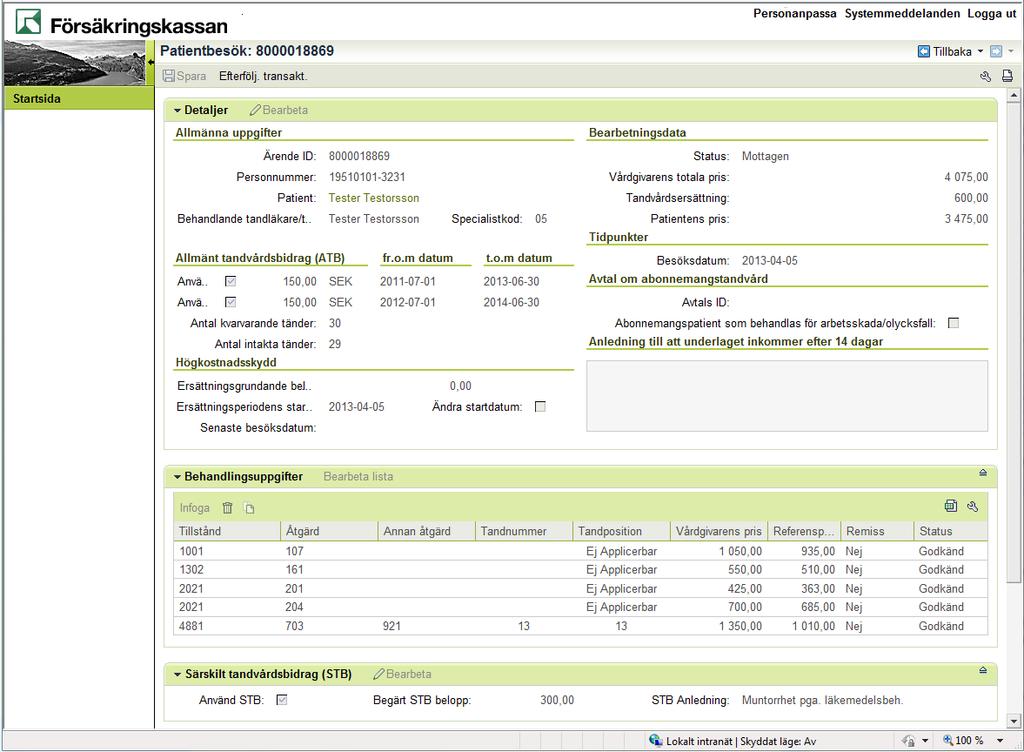Sort by the Tillstånd column header
Viewport: 1024px width, 752px height.
click(x=227, y=531)
